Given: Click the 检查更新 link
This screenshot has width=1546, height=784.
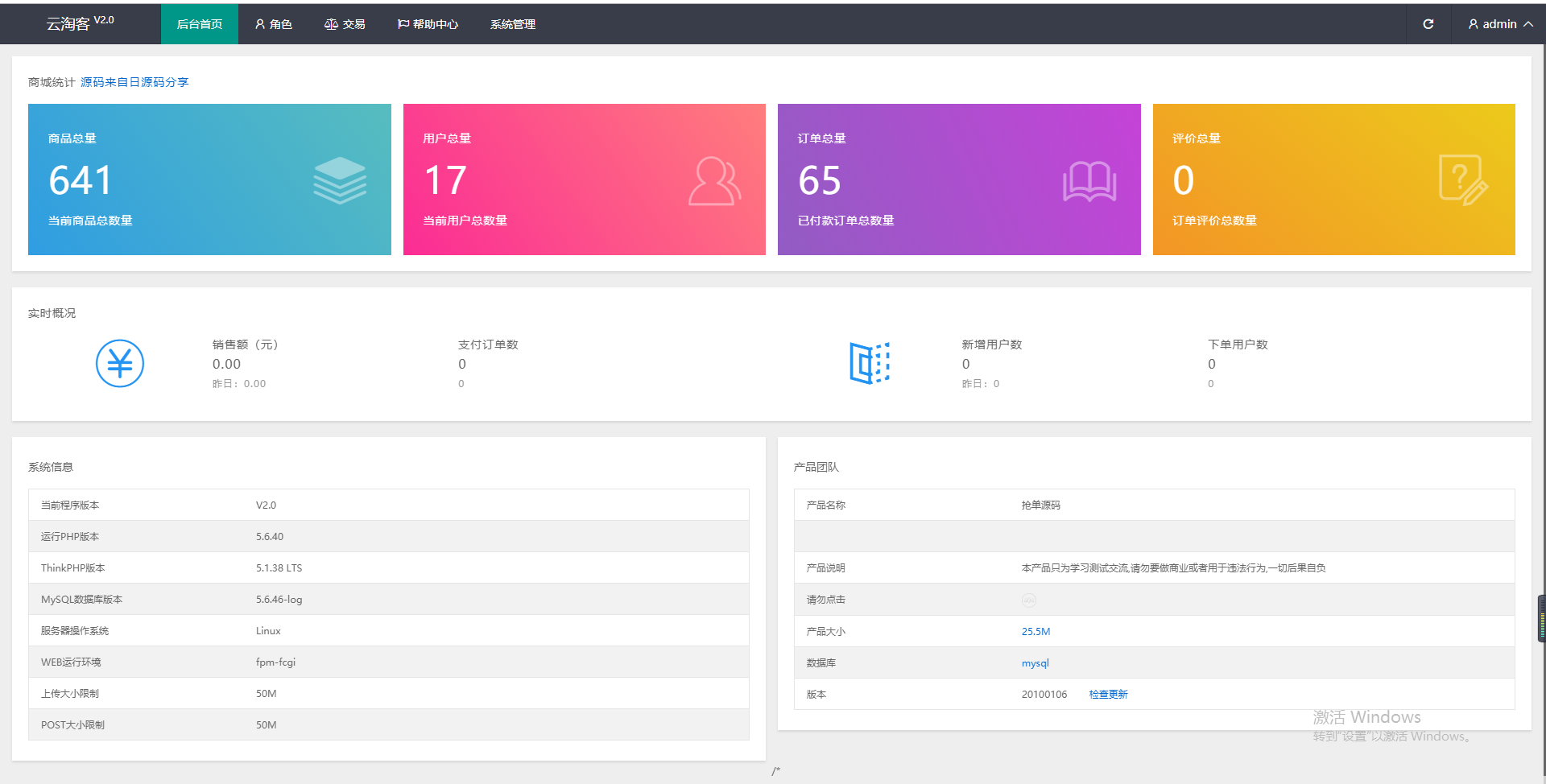Looking at the screenshot, I should point(1108,694).
